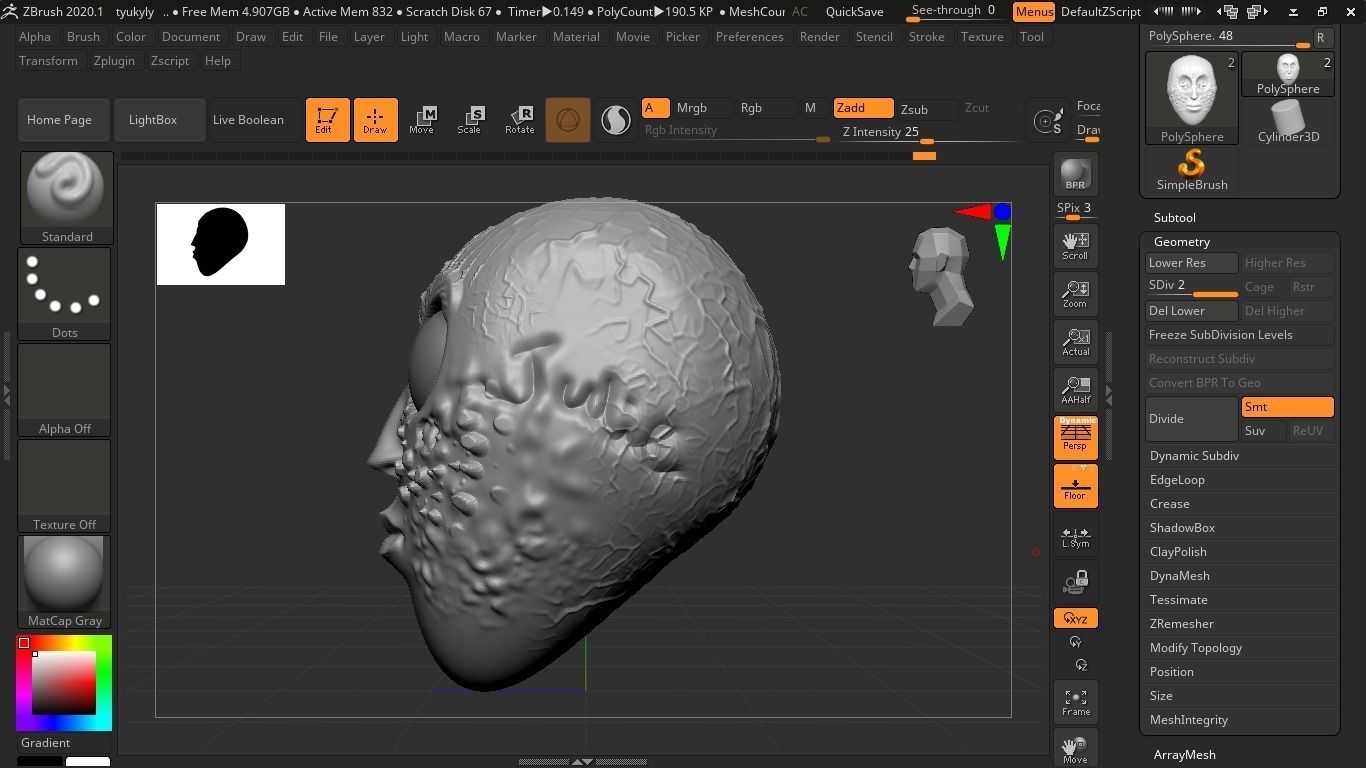The width and height of the screenshot is (1366, 768).
Task: Toggle Smt smoothing on divide
Action: [1287, 407]
